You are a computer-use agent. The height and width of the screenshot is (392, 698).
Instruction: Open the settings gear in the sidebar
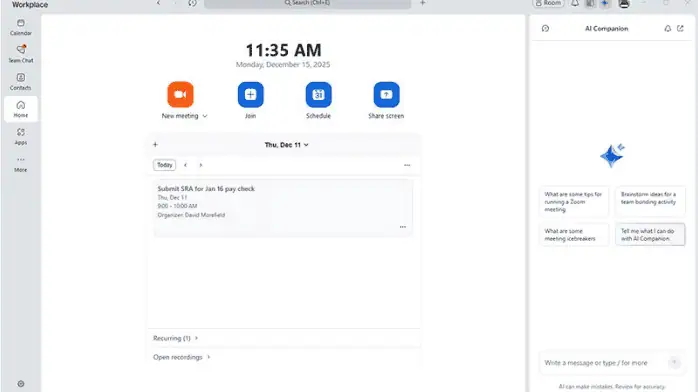coord(20,384)
